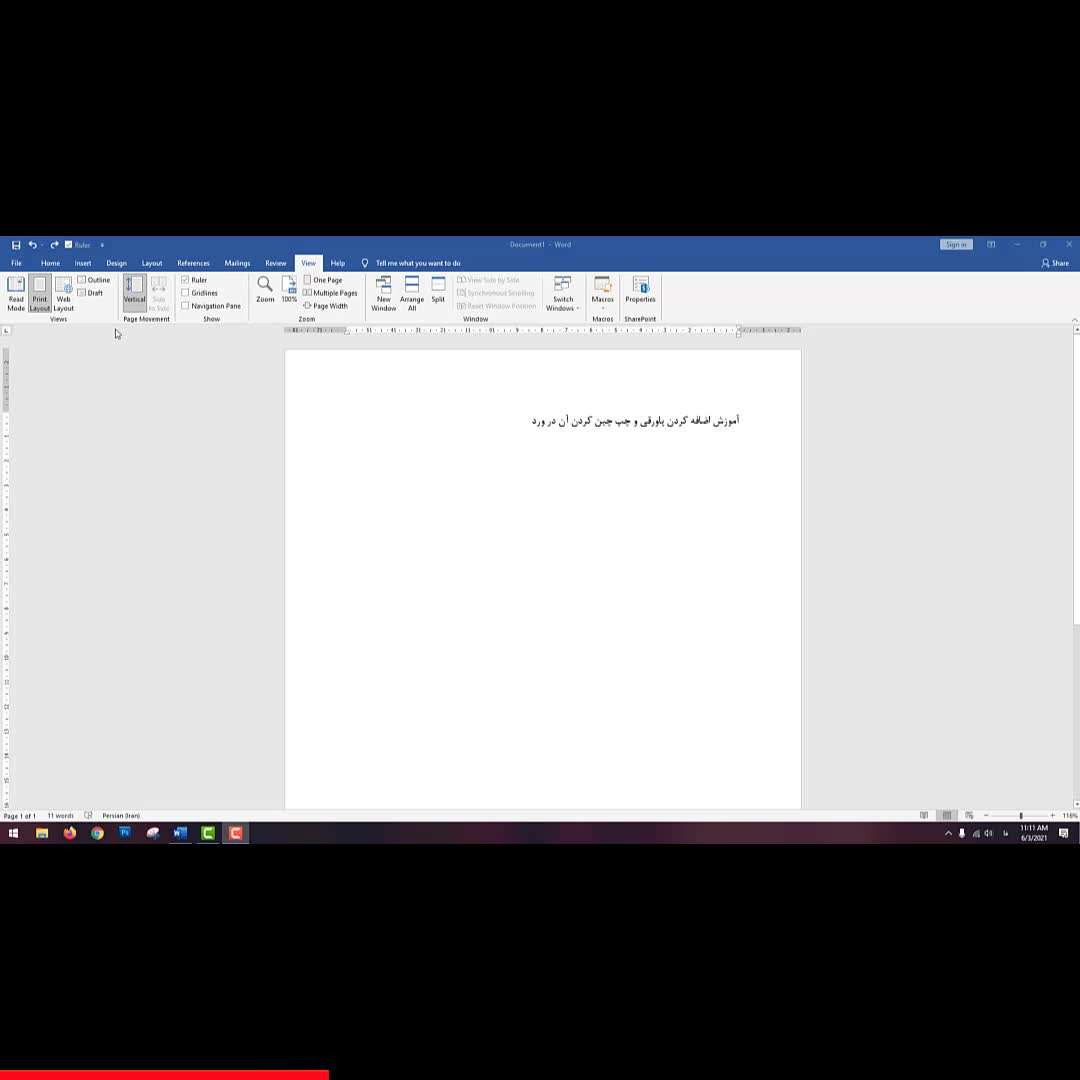
Task: Save the document from Quick Access Toolbar
Action: [x=16, y=245]
